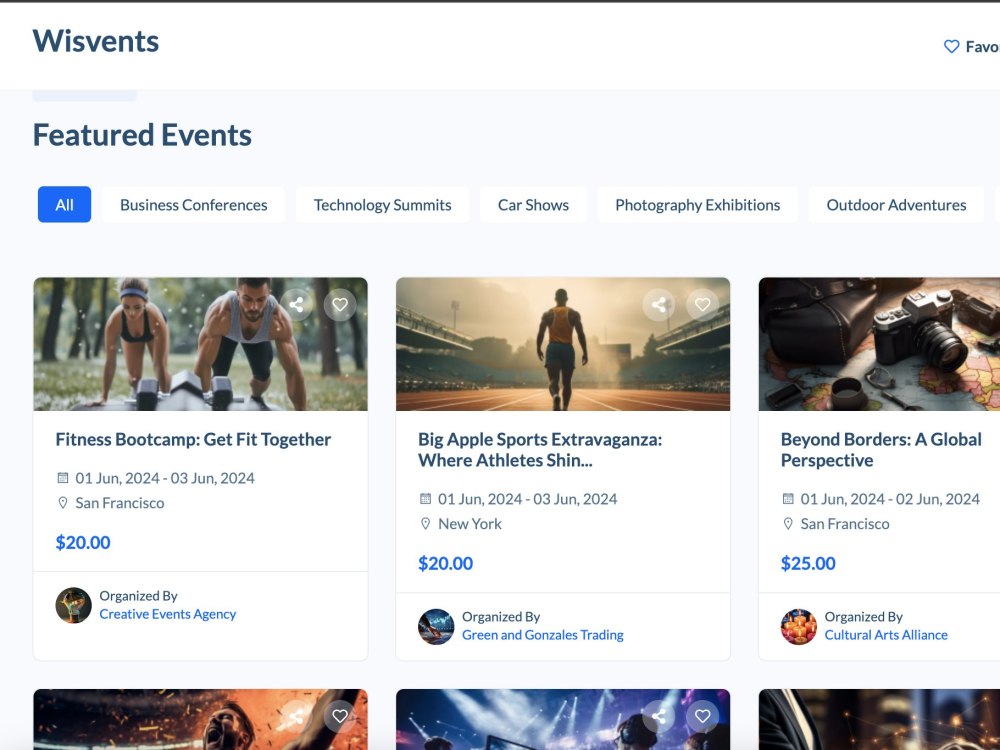Visit Green and Gonzales Trading organizer page
The height and width of the screenshot is (750, 1000).
543,635
